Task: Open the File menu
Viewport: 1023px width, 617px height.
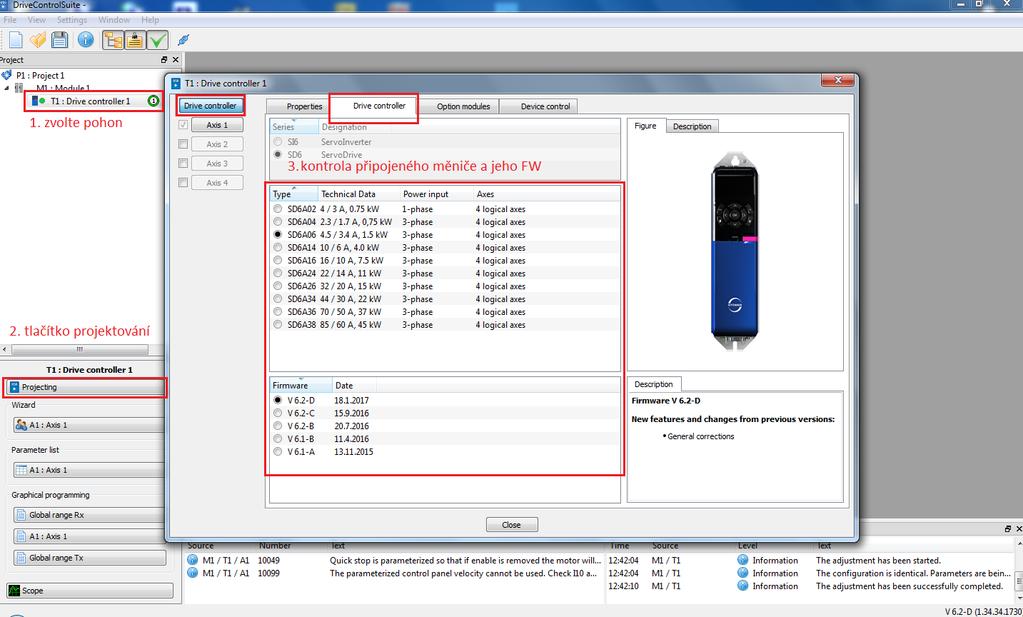Action: tap(10, 20)
